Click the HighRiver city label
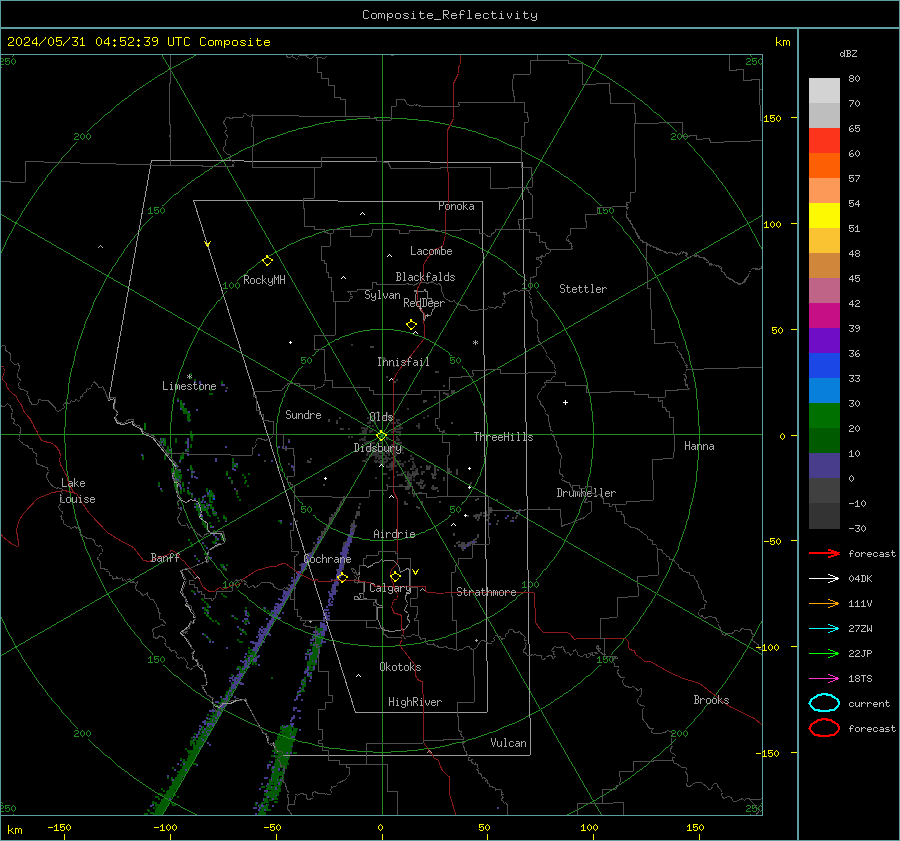 click(415, 702)
